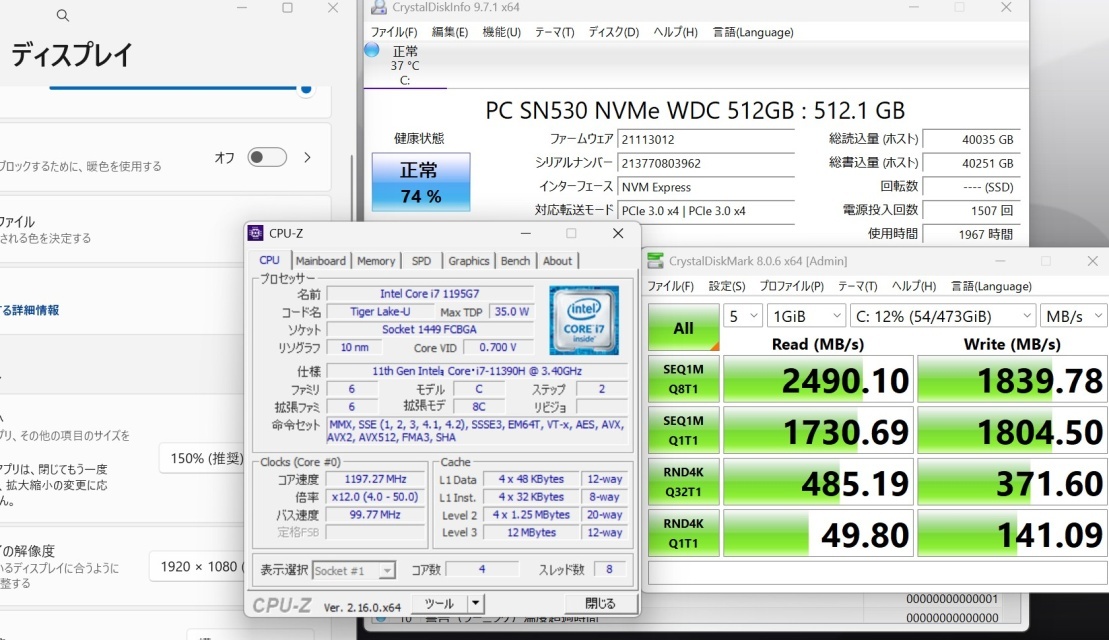Click power-on hours value 1967 時間
This screenshot has width=1109, height=640.
tap(970, 234)
